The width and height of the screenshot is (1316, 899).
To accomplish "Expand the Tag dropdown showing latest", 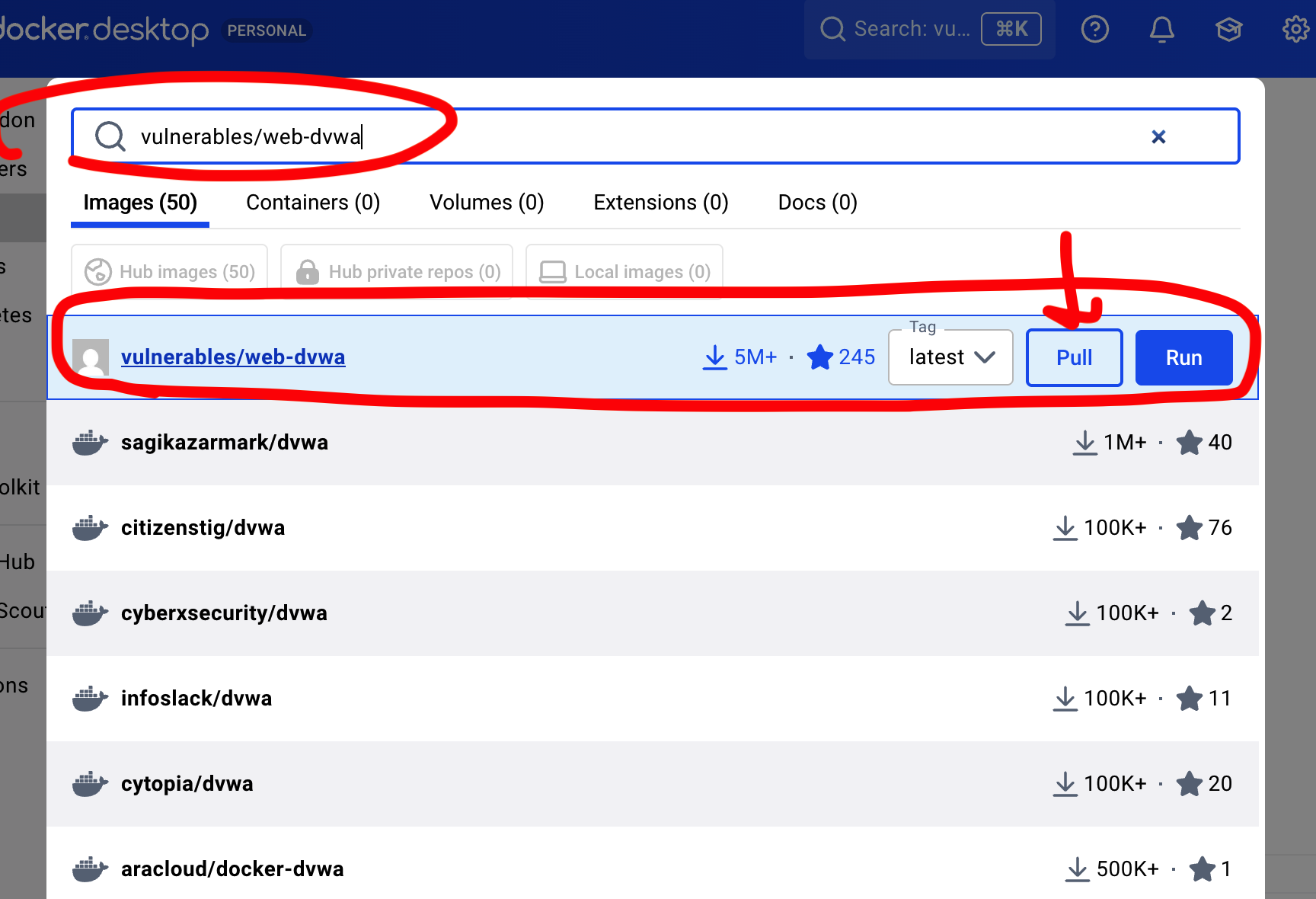I will pyautogui.click(x=950, y=357).
